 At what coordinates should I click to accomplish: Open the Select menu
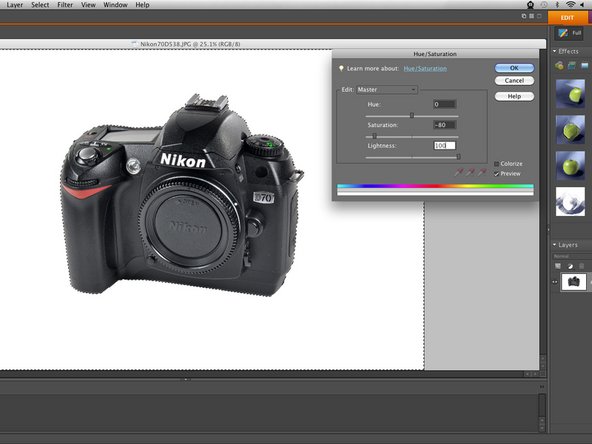click(x=40, y=5)
